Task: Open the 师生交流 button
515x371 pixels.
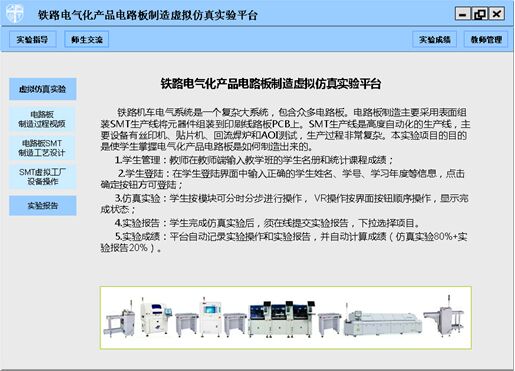Action: (86, 39)
